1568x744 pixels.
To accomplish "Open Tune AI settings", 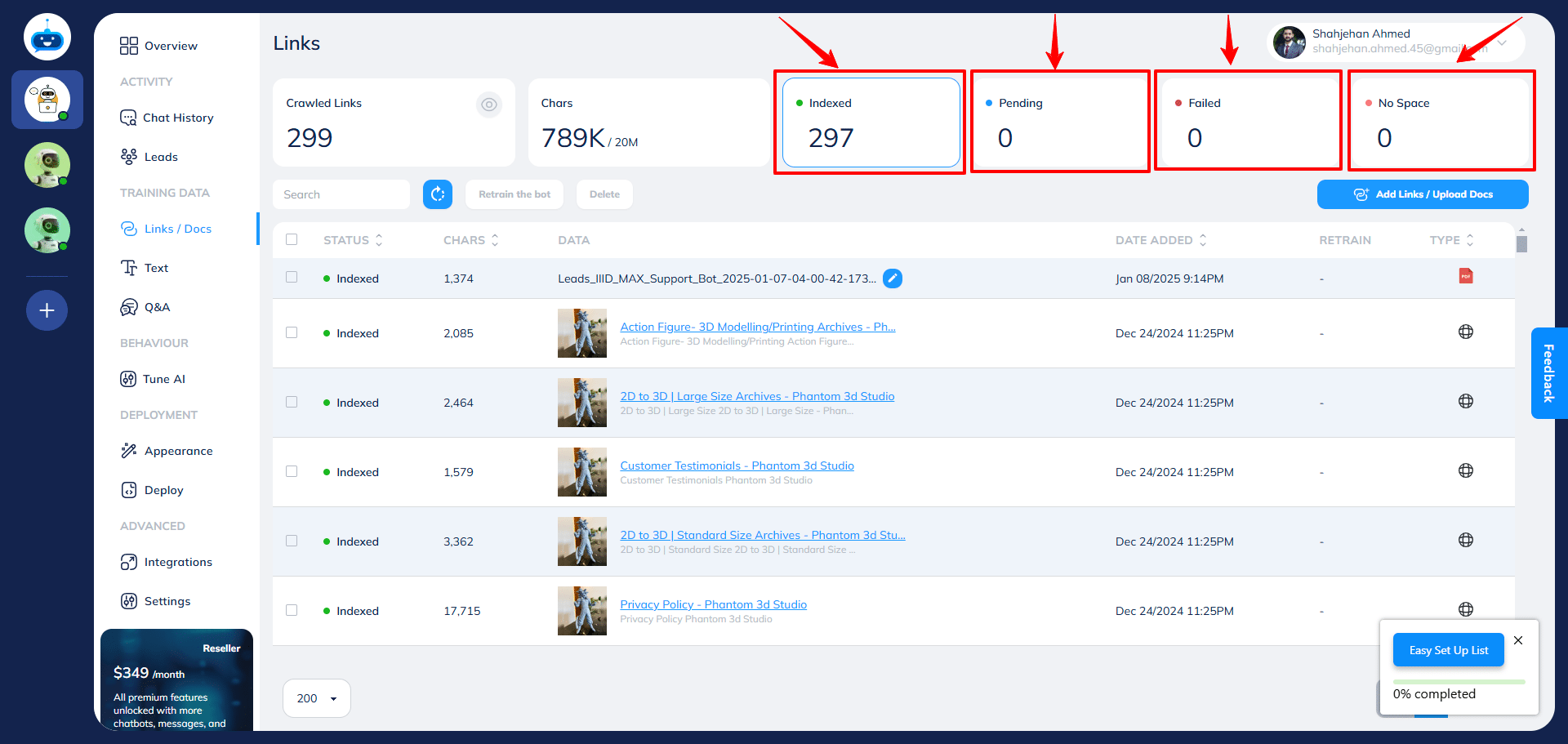I will 163,378.
